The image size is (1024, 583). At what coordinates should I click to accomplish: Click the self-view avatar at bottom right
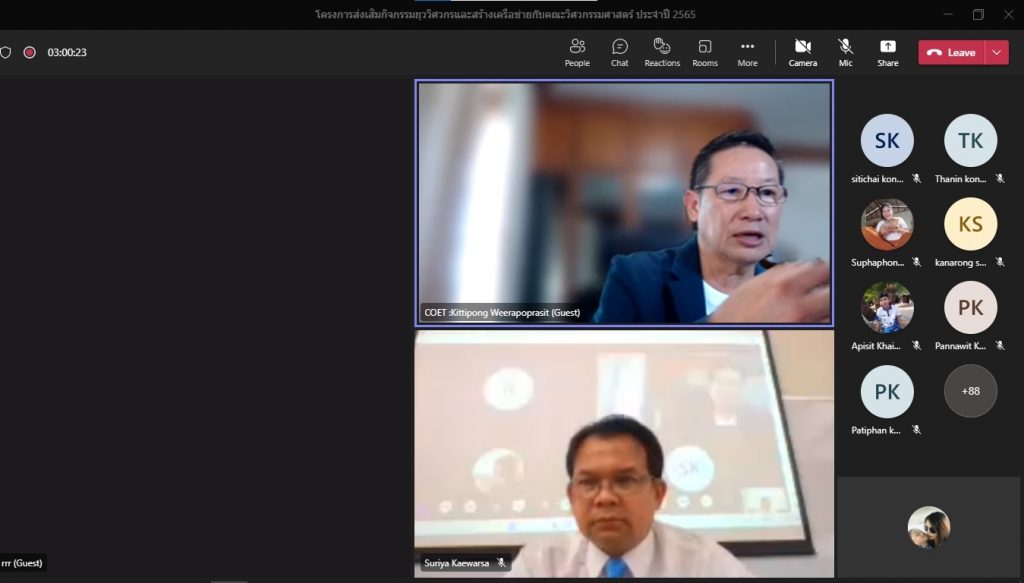click(x=929, y=527)
